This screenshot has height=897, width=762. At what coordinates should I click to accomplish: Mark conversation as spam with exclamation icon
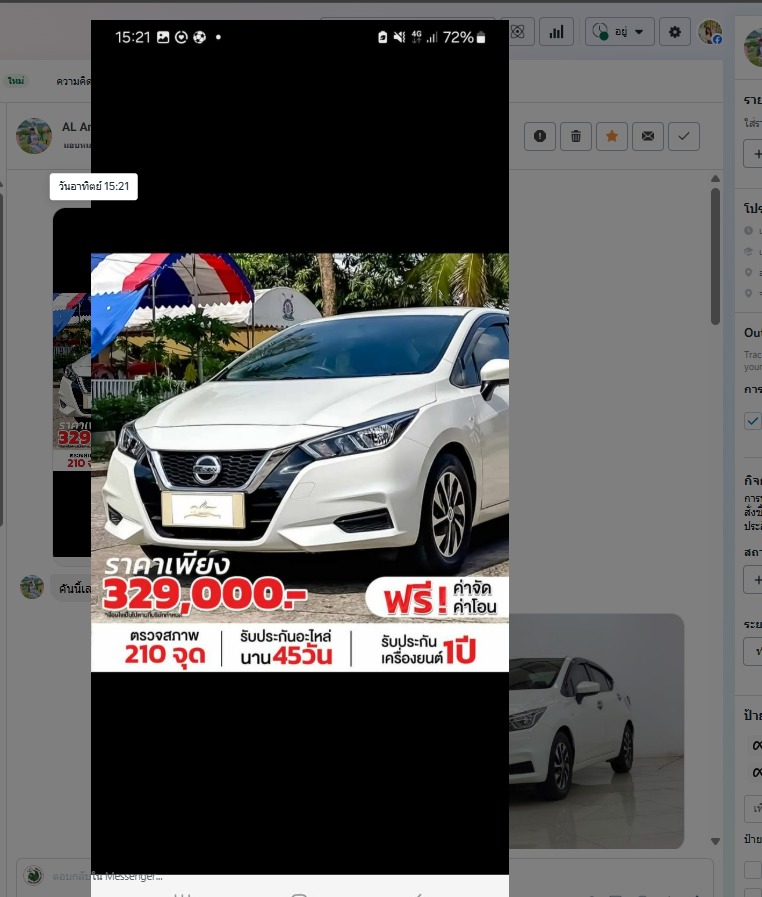point(540,136)
